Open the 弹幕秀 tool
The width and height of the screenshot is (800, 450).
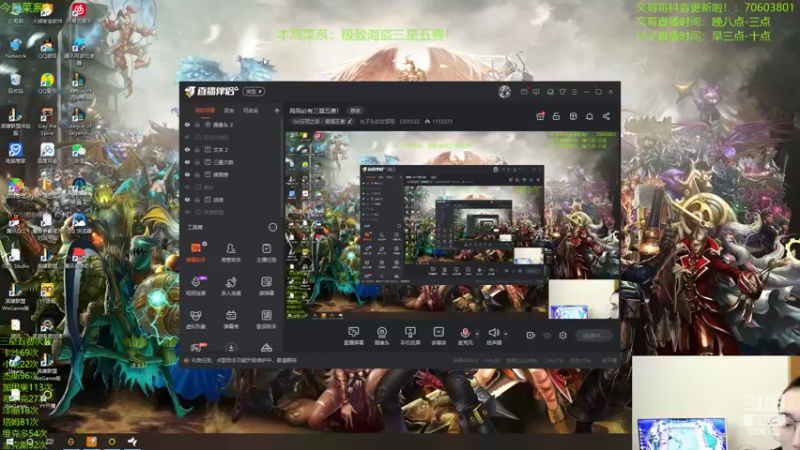point(231,319)
